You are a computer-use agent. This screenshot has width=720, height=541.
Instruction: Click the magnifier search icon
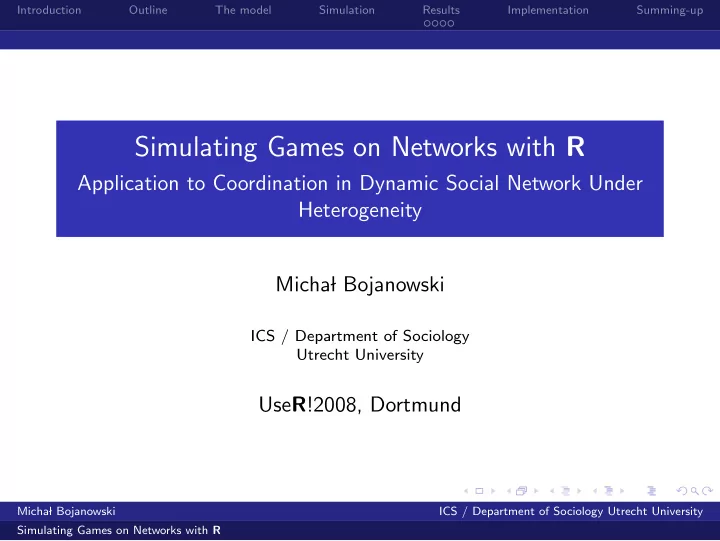click(695, 491)
